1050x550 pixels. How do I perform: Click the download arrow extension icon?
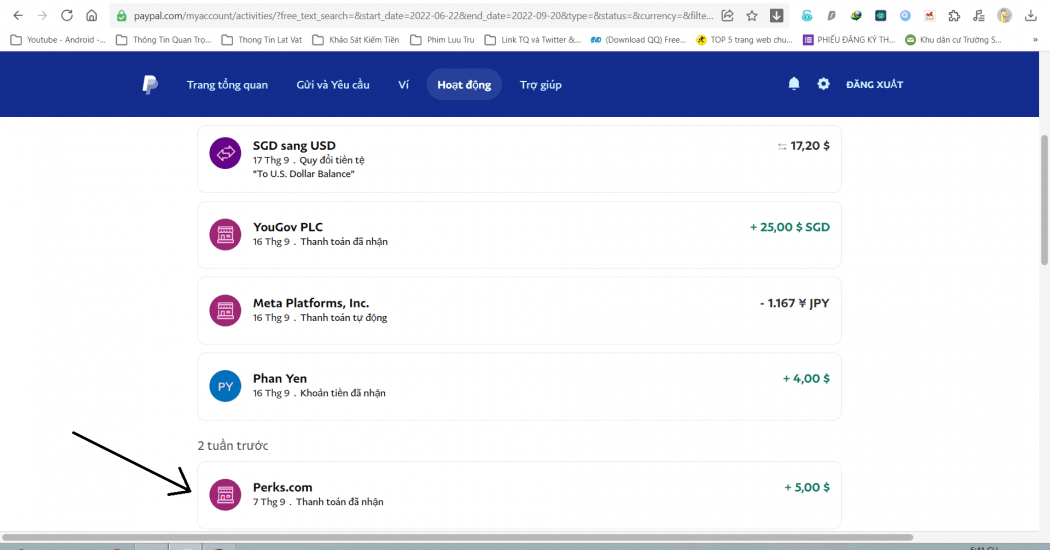pos(777,15)
